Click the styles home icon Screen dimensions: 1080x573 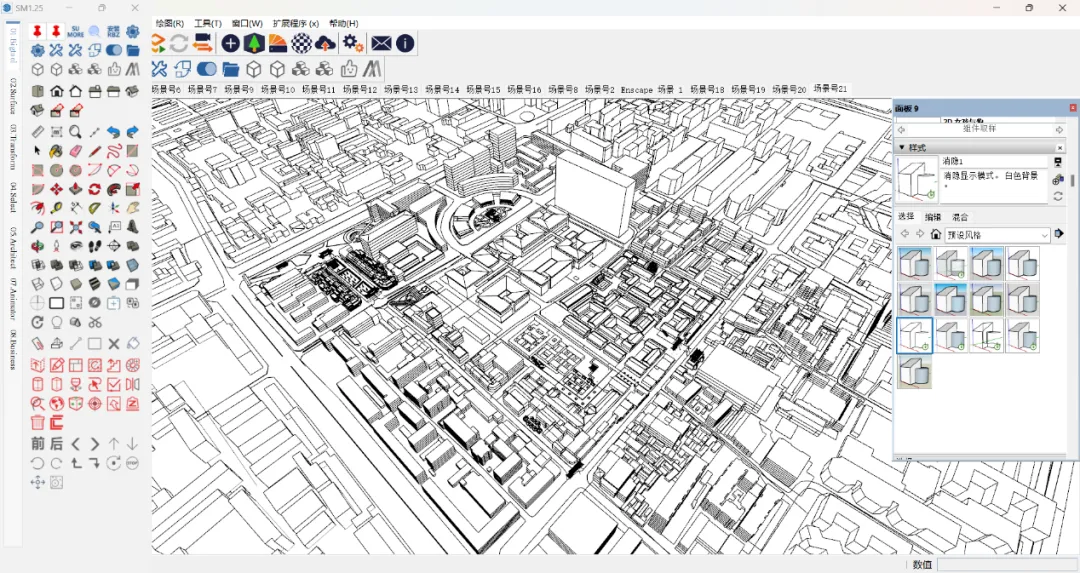935,234
